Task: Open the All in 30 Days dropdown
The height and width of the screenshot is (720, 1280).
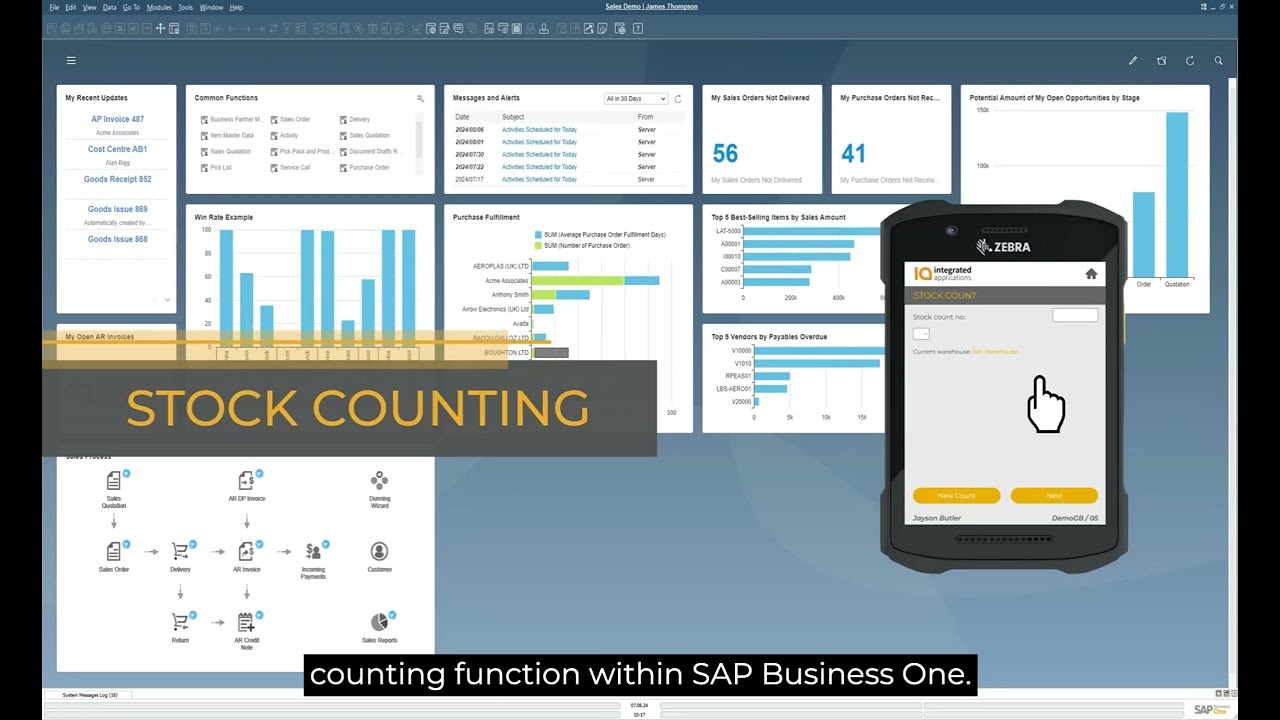Action: coord(636,99)
